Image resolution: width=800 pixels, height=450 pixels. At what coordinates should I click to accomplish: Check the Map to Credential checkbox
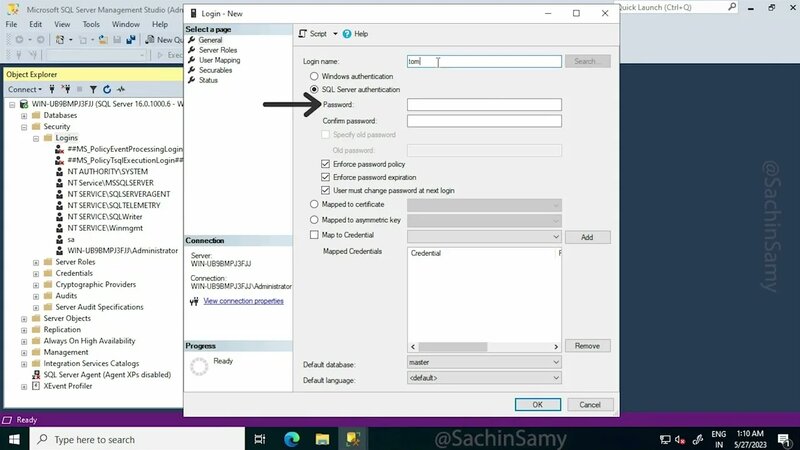[x=314, y=235]
